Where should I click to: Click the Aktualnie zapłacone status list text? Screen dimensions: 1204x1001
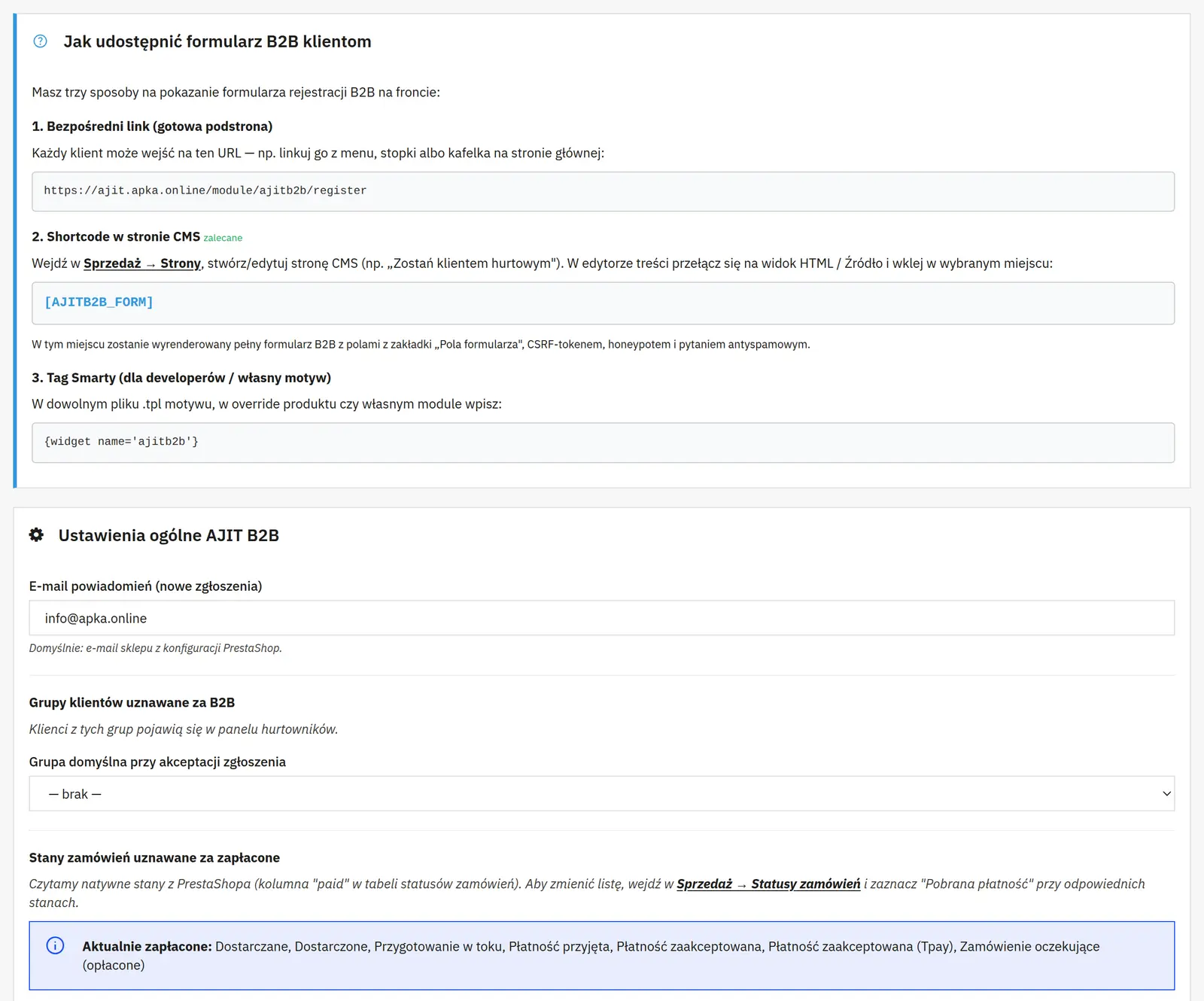(591, 956)
